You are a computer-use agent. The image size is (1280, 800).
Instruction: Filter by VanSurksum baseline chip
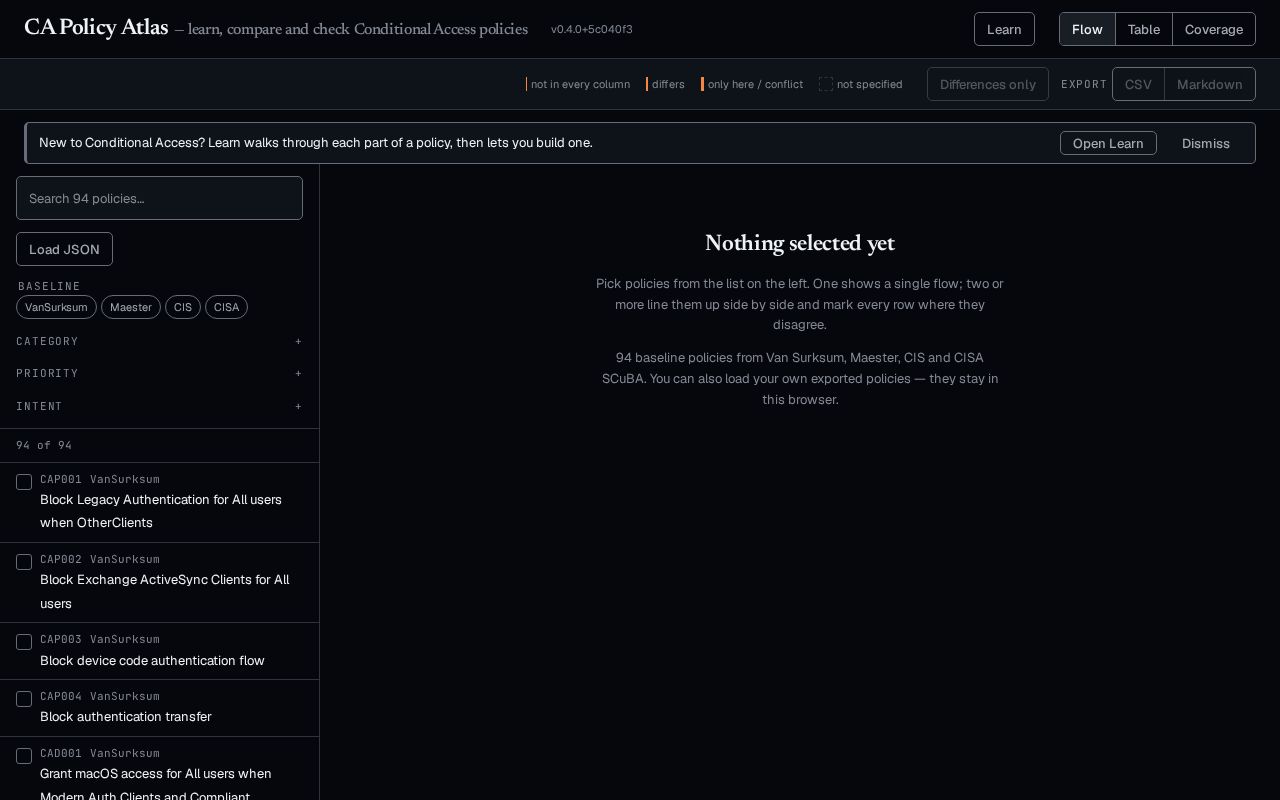(56, 307)
